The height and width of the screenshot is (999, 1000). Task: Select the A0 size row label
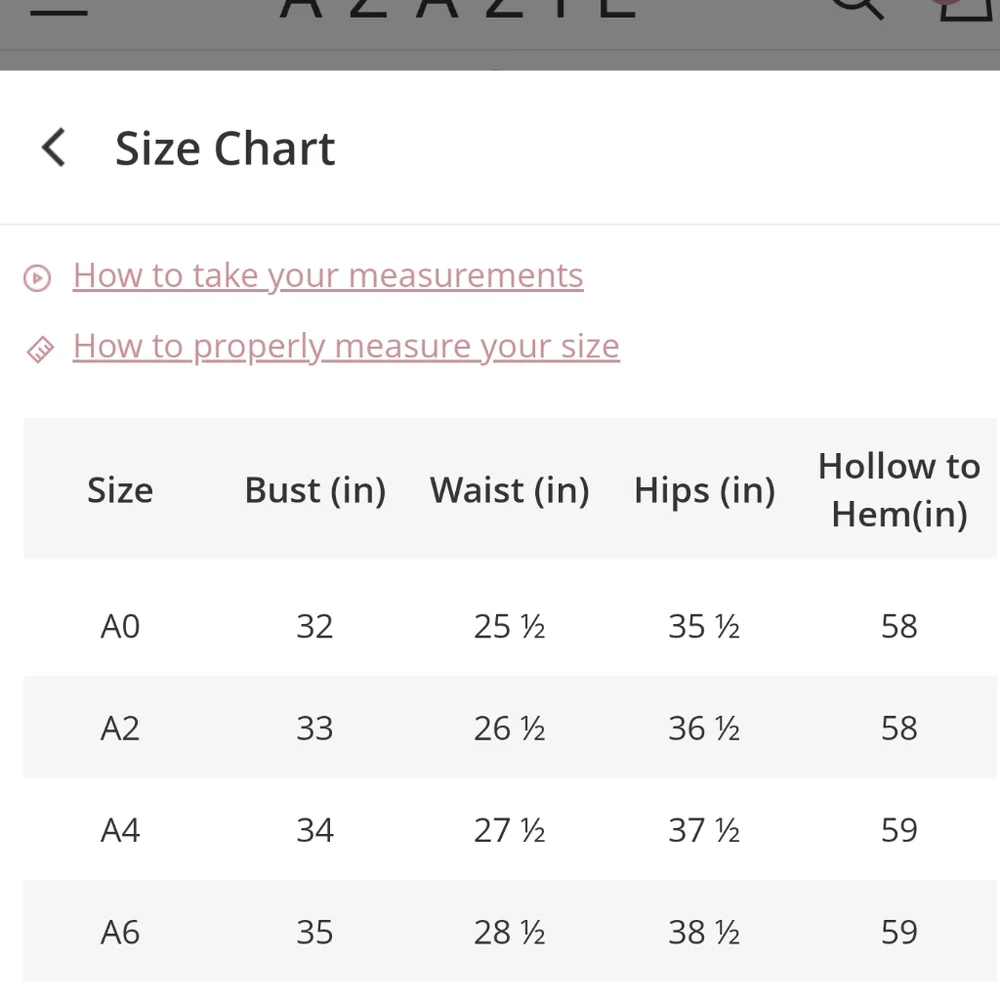click(x=120, y=626)
